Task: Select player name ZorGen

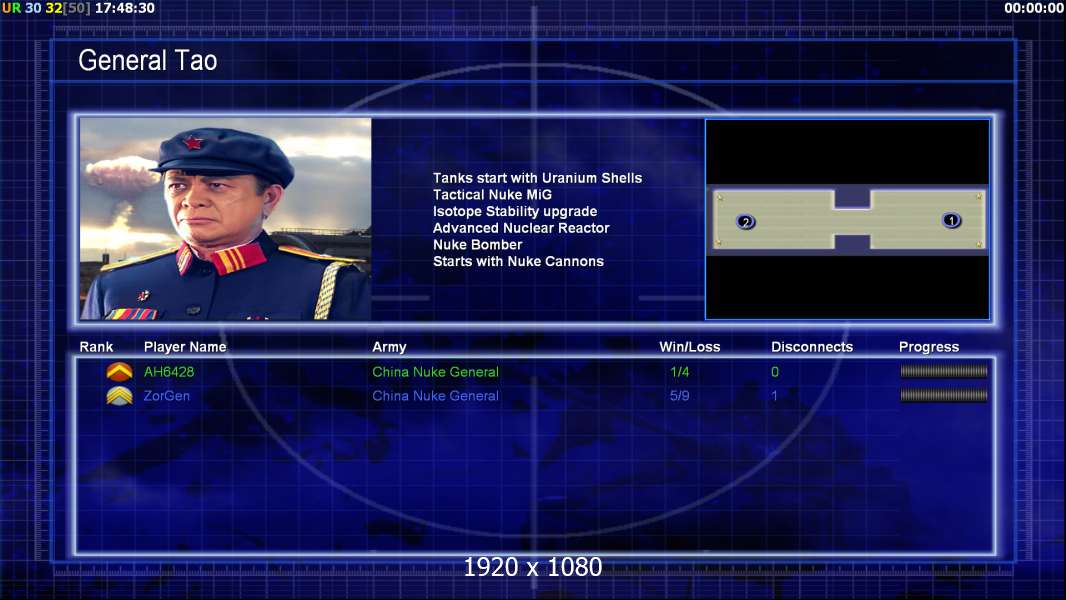Action: pos(167,396)
